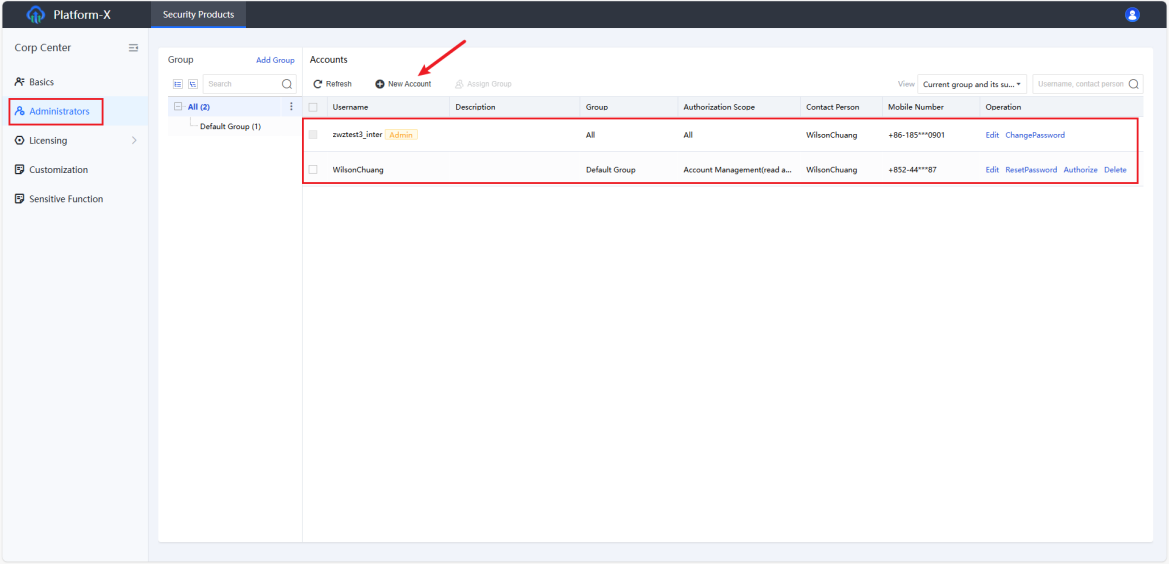Click the Refresh circular arrow icon
The image size is (1169, 564).
click(x=318, y=84)
